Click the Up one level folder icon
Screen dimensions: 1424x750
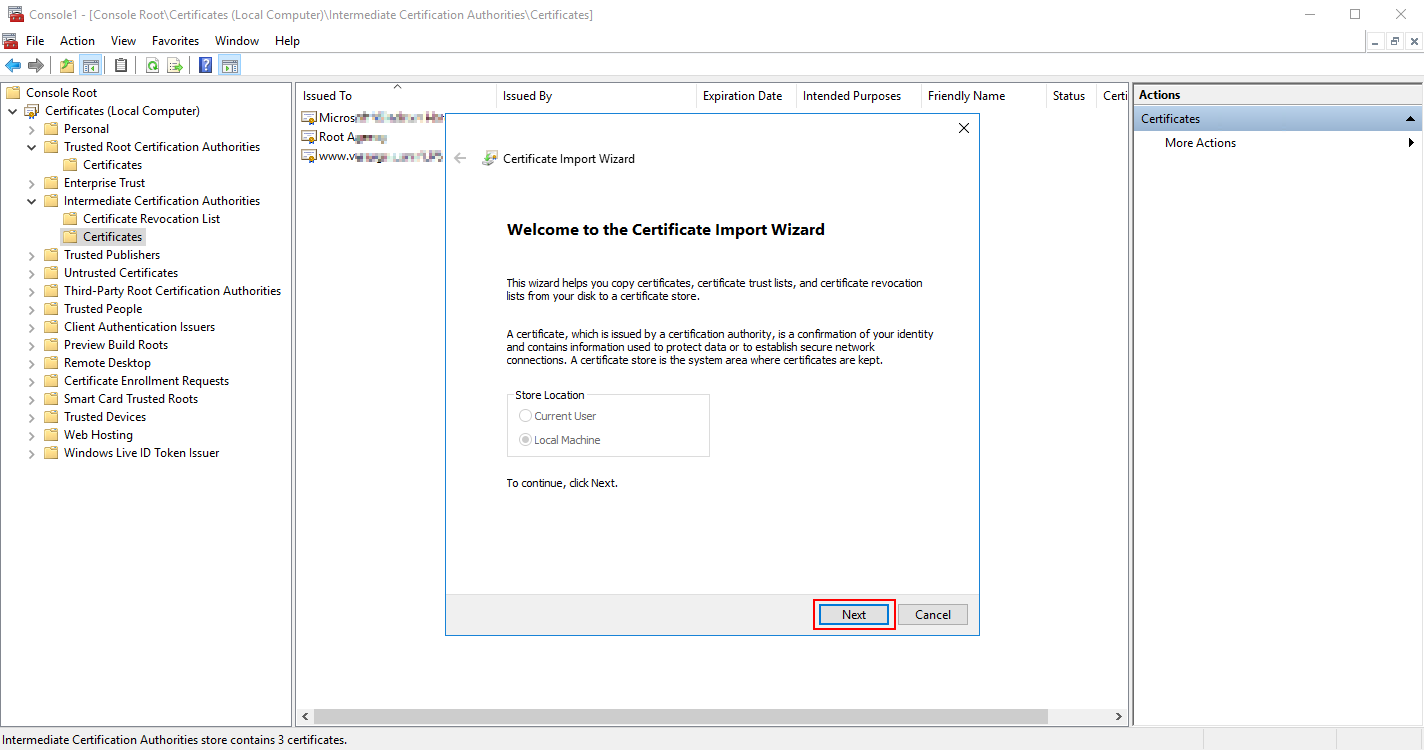[x=65, y=64]
